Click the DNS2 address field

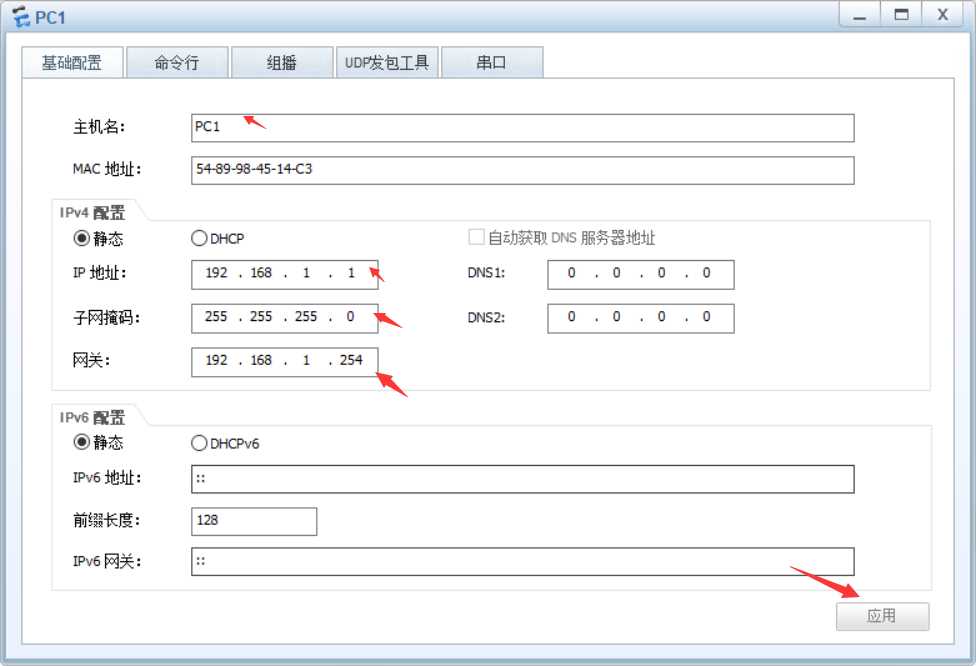[x=640, y=318]
